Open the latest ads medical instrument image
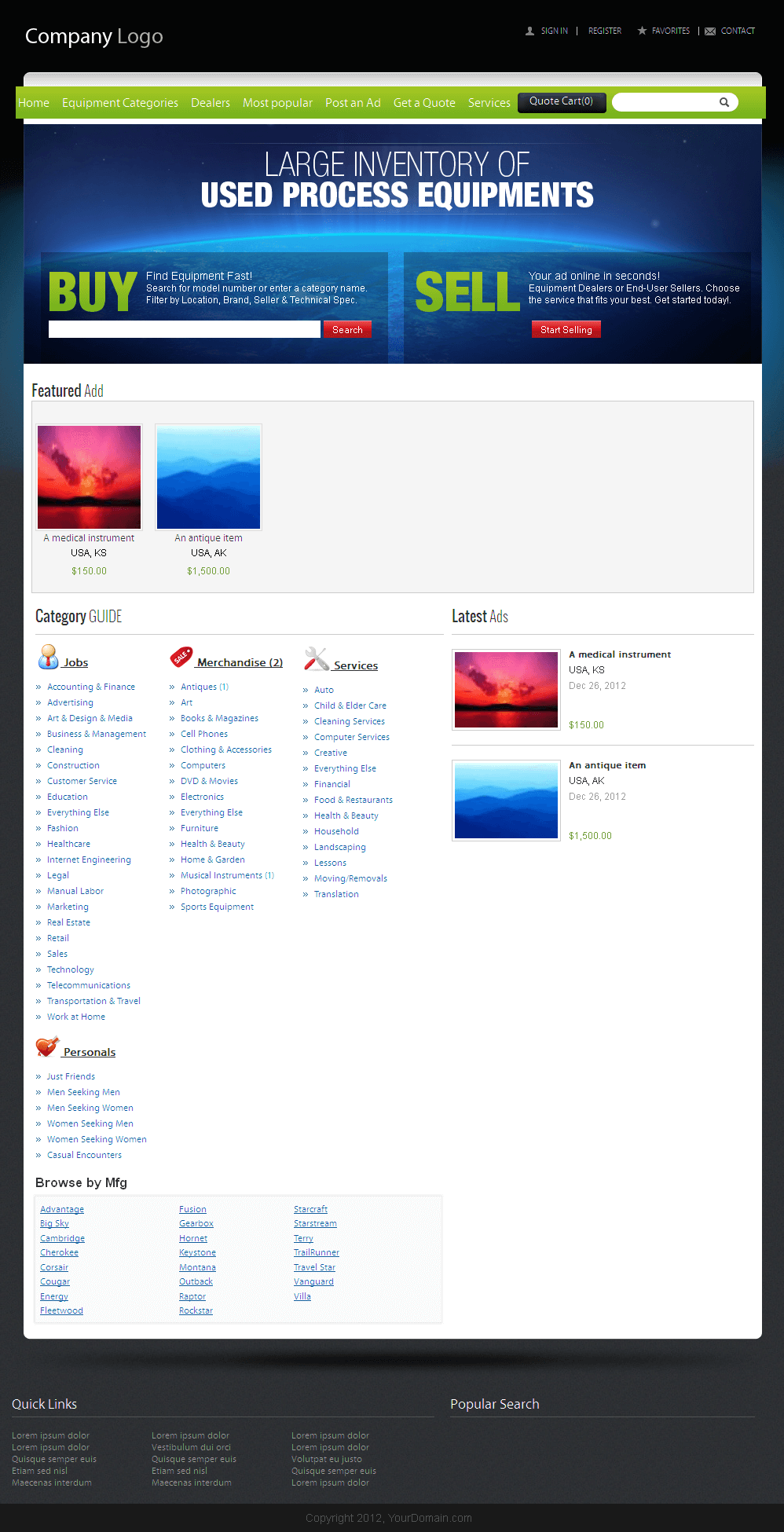This screenshot has height=1532, width=784. coord(506,690)
